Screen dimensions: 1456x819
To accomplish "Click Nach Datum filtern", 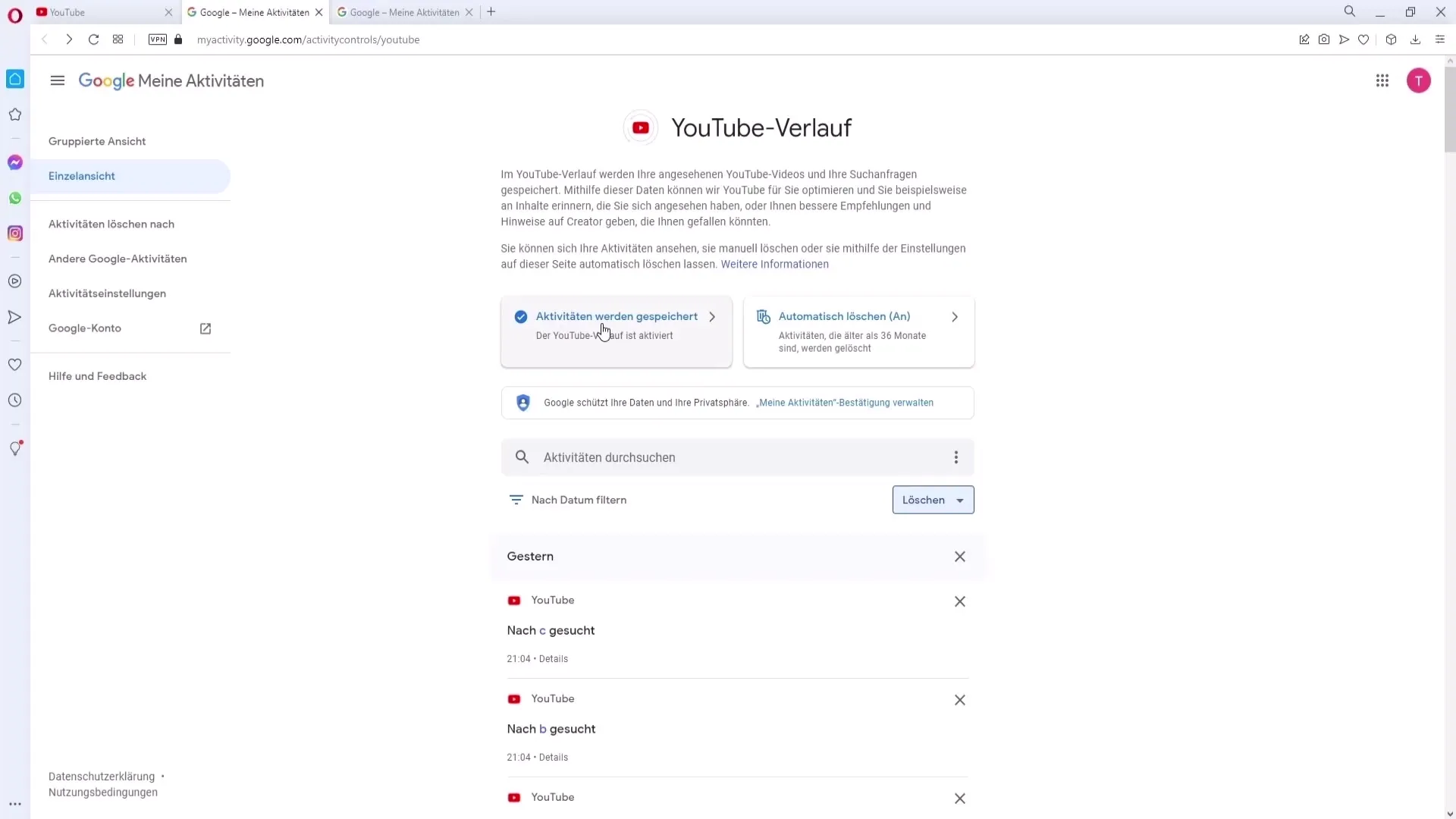I will click(568, 500).
